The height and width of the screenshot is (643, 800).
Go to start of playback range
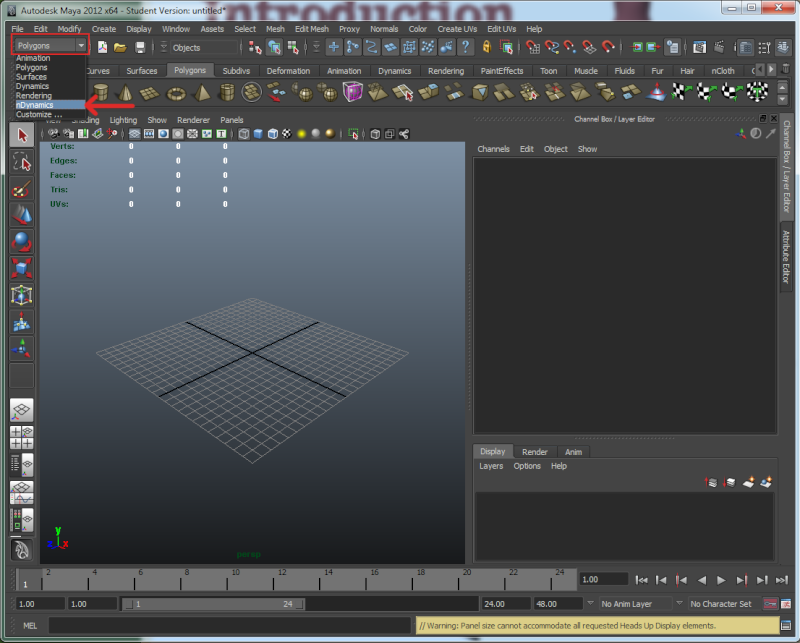[x=641, y=580]
